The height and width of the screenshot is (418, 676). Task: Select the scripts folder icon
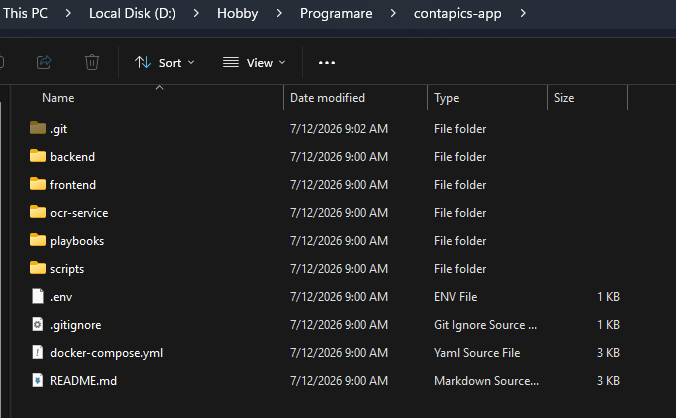pyautogui.click(x=38, y=268)
